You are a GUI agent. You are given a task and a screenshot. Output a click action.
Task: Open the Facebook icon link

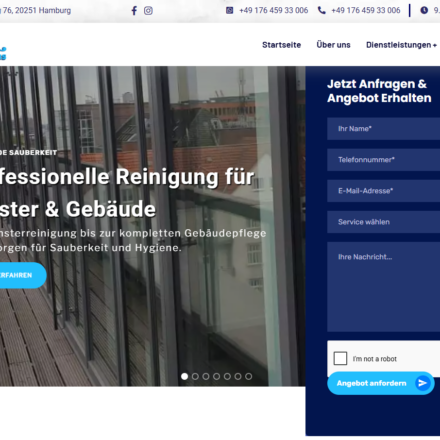(x=134, y=11)
